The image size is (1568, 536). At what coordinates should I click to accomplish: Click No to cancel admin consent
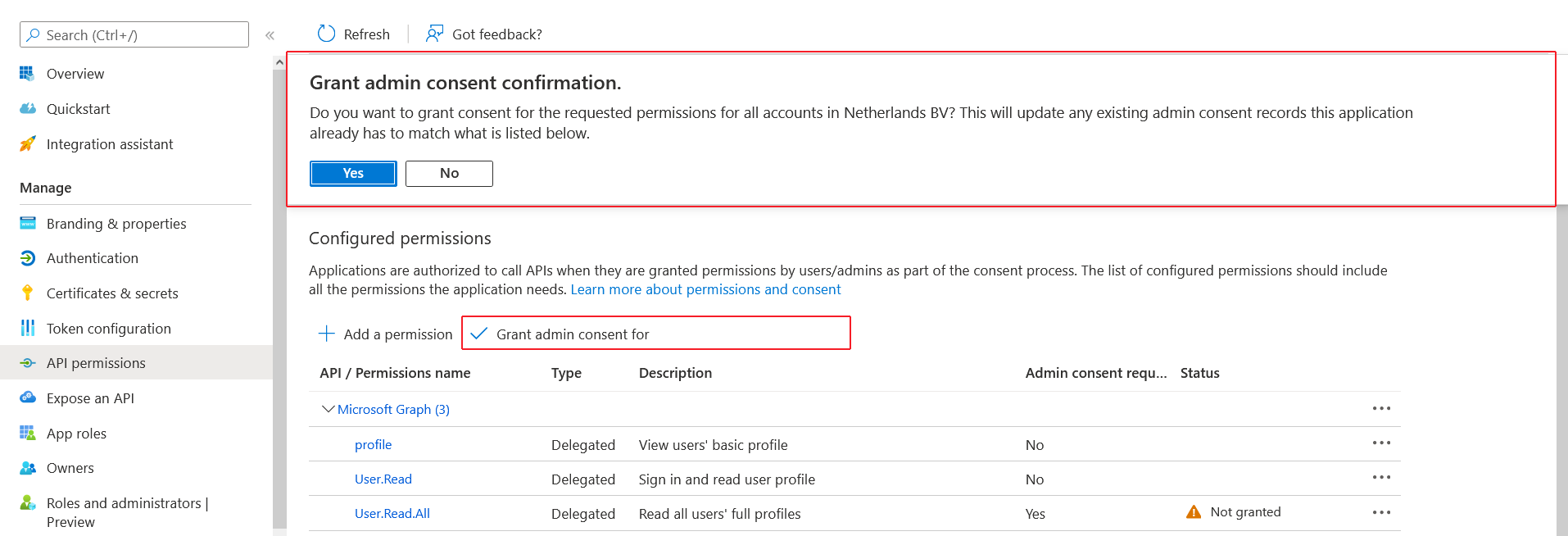coord(449,174)
